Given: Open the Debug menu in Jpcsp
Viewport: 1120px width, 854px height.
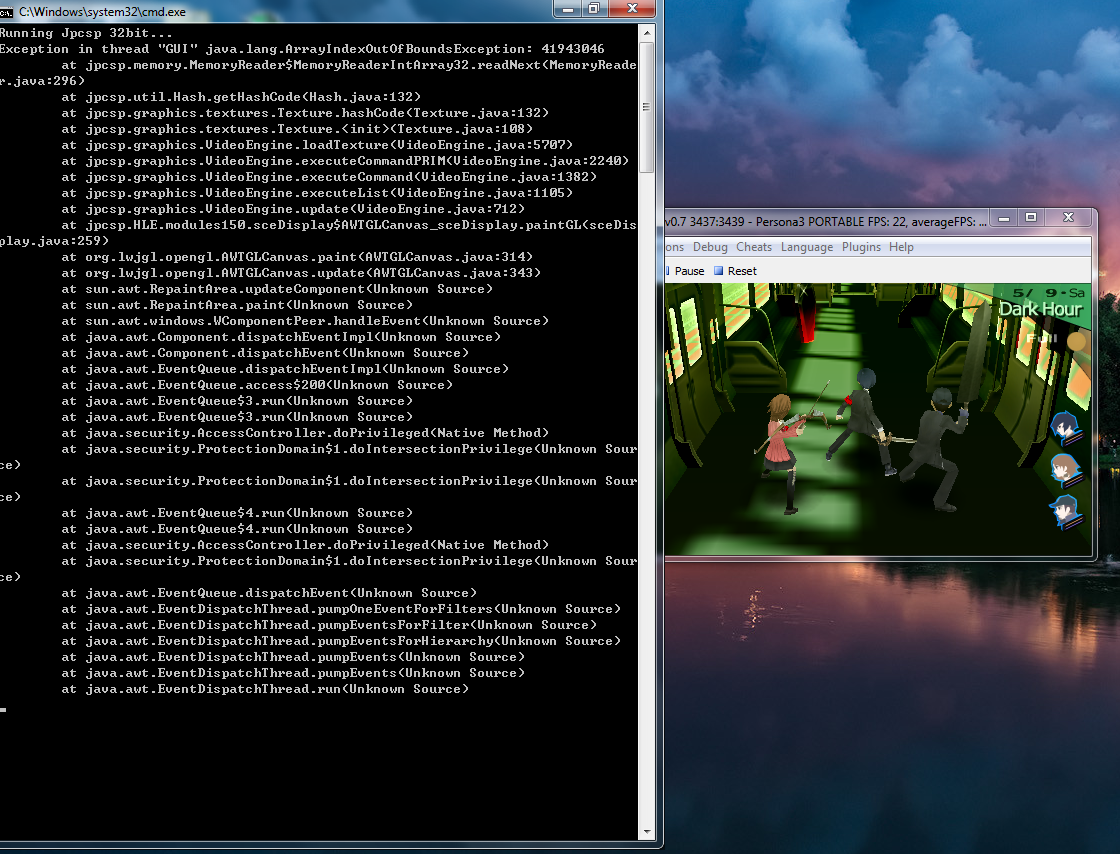Looking at the screenshot, I should coord(710,246).
